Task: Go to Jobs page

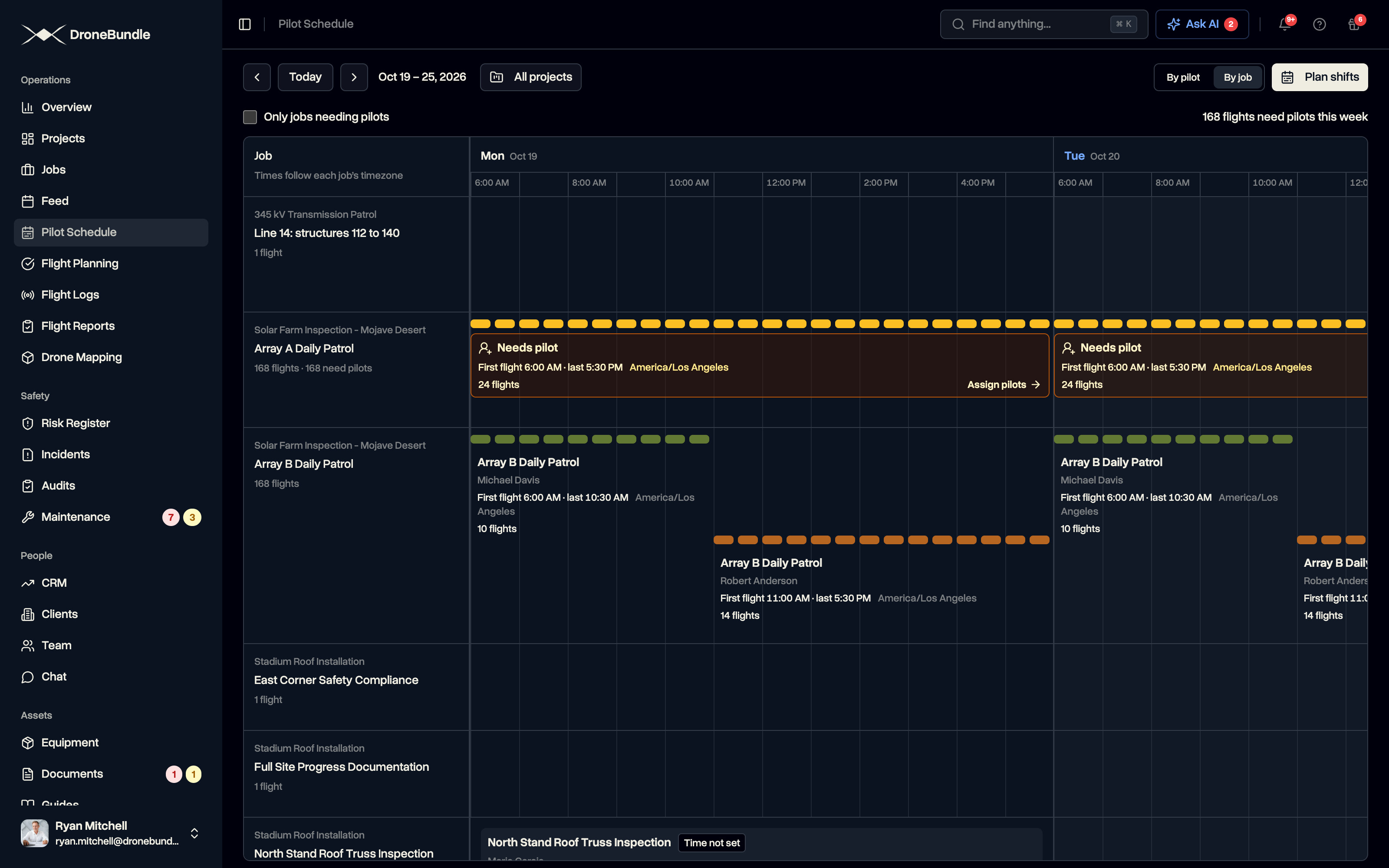Action: point(111,170)
